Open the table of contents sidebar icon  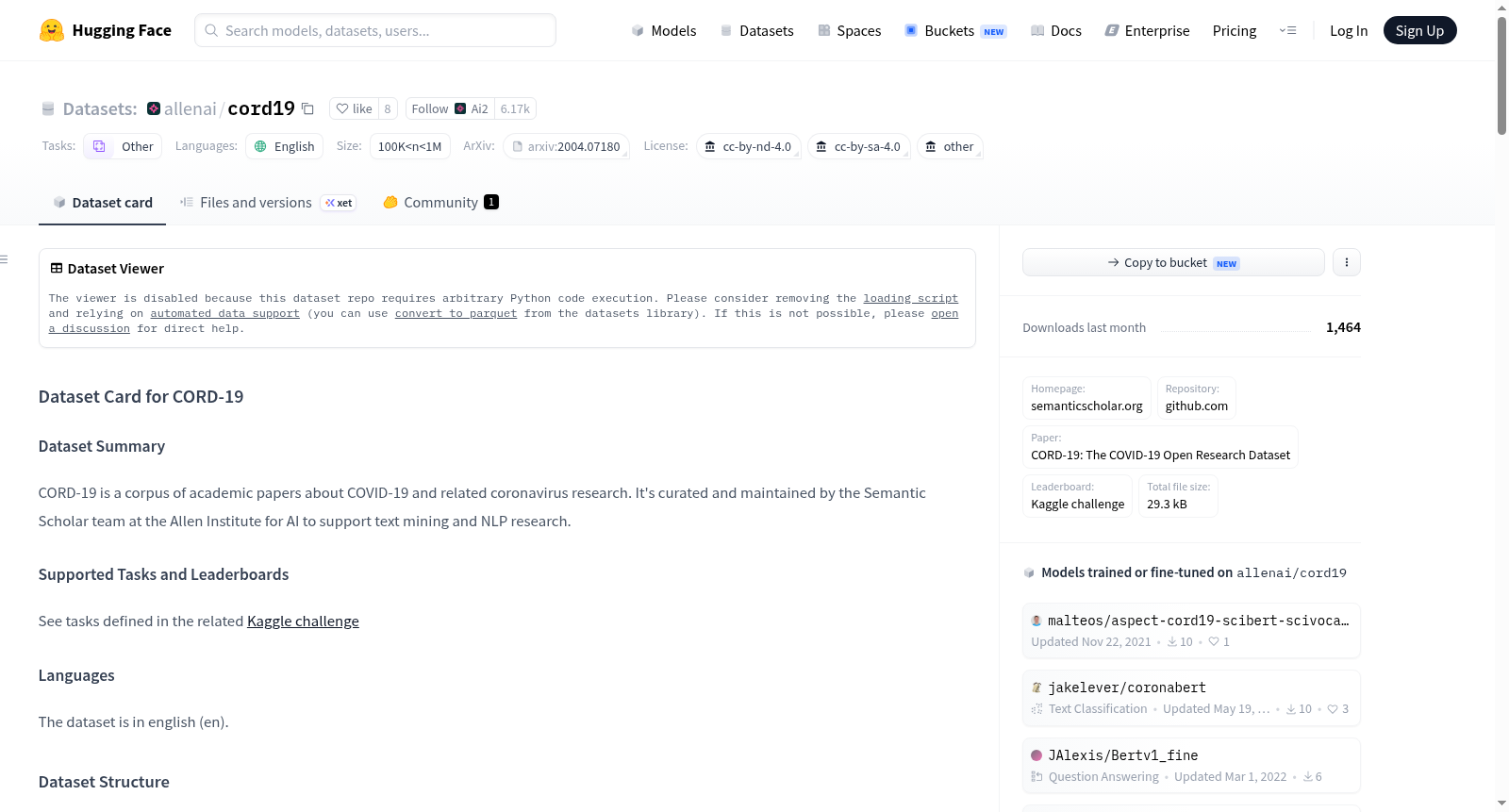point(4,259)
